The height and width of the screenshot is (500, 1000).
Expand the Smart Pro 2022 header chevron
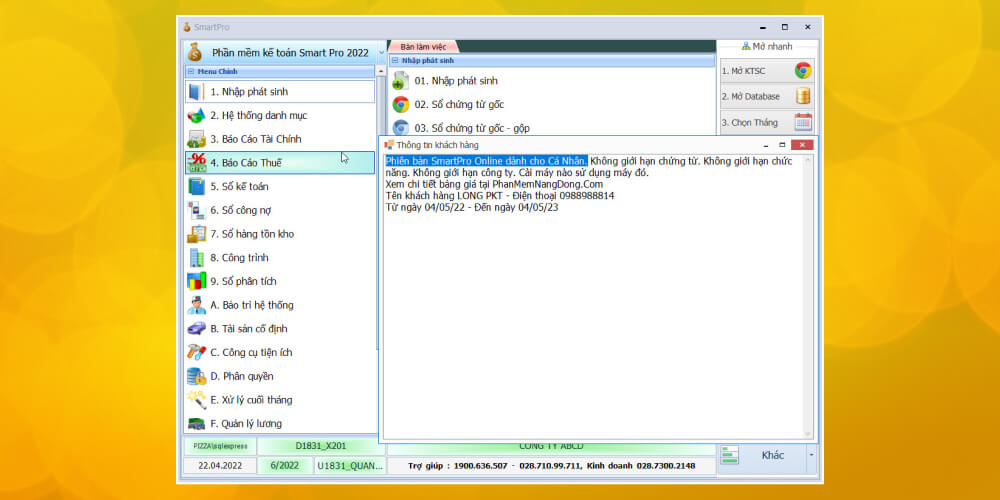point(381,52)
